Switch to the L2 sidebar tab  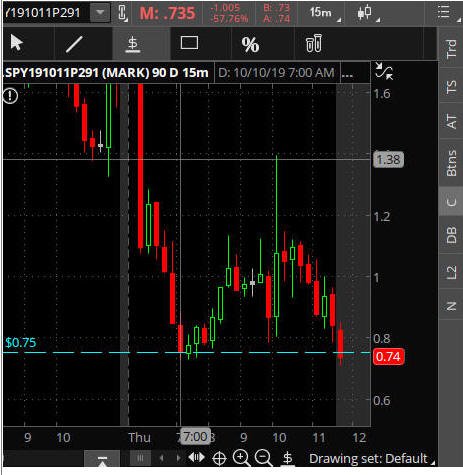(451, 272)
